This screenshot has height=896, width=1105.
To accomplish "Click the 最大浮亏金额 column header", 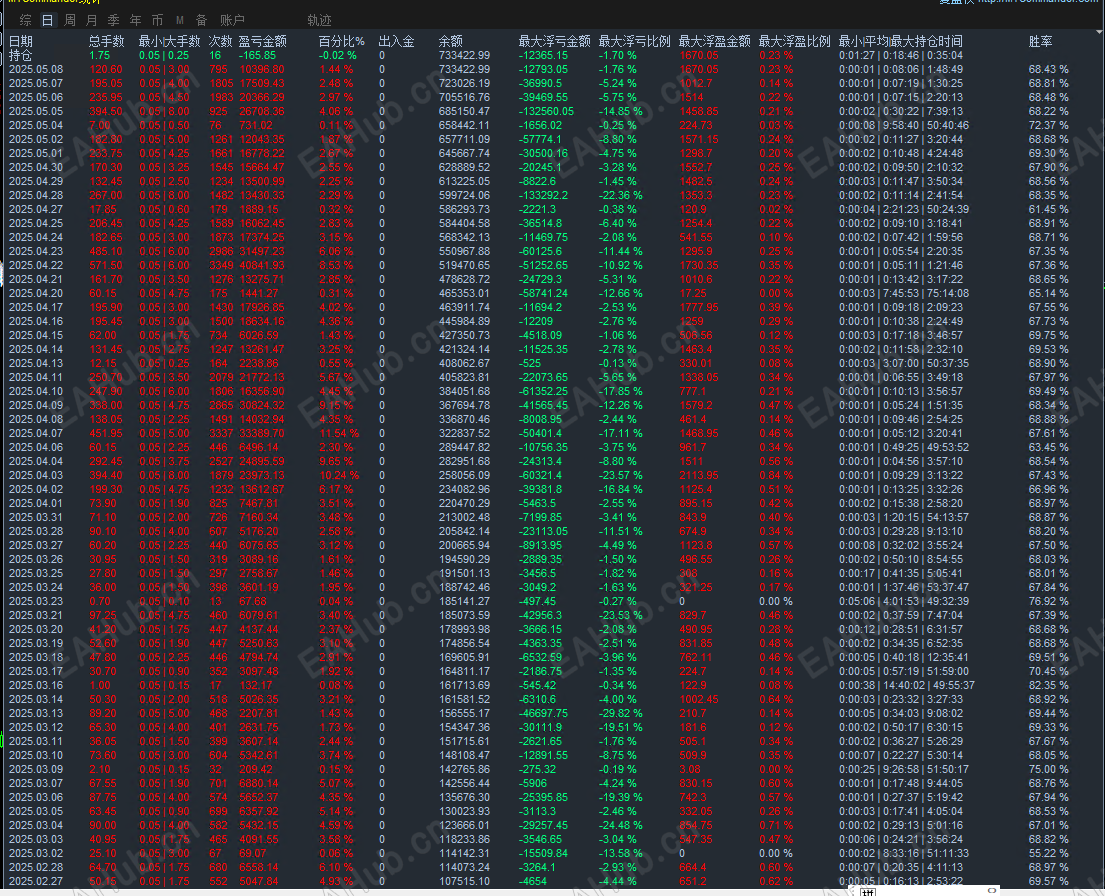I will (x=555, y=42).
